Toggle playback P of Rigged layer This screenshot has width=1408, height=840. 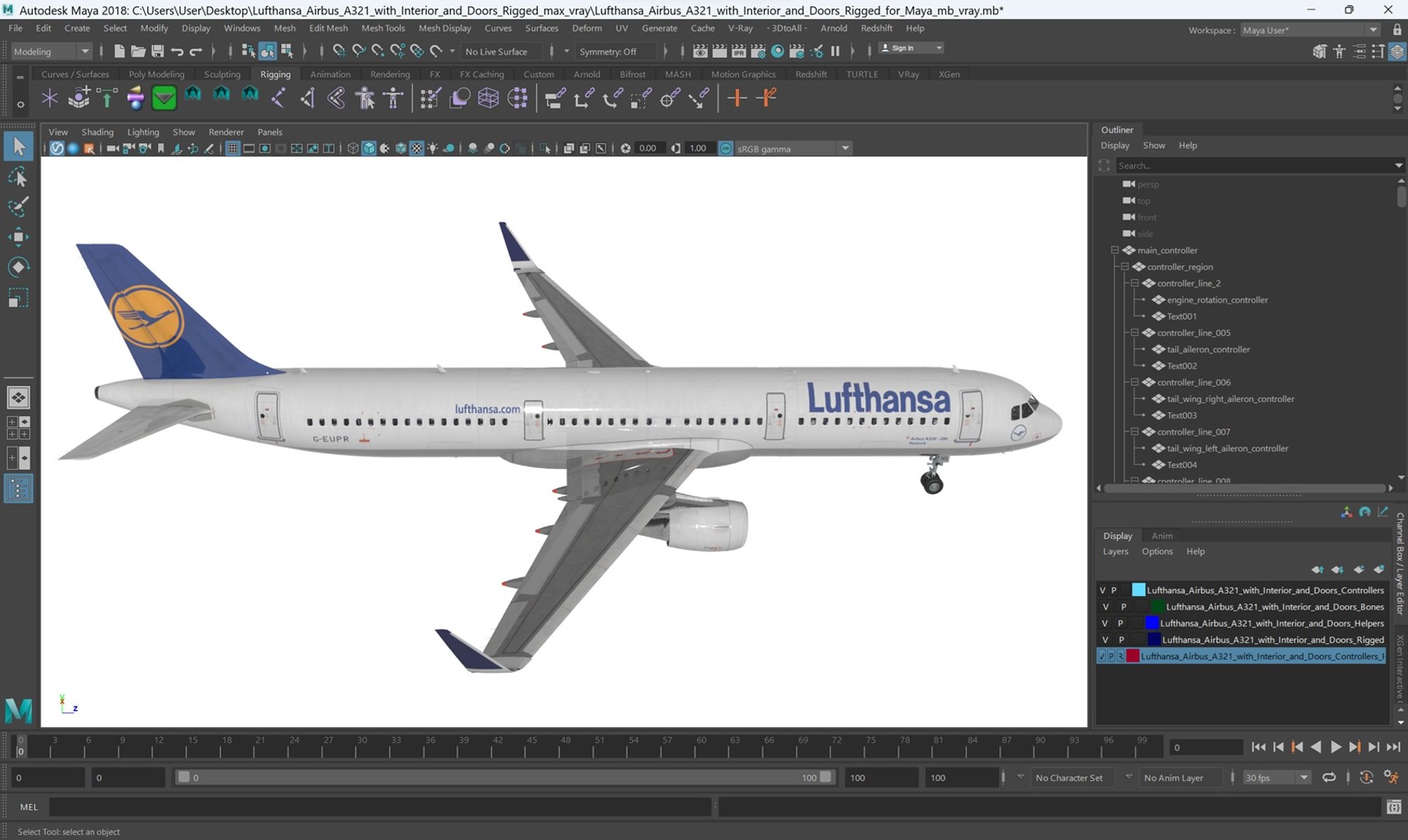point(1121,639)
